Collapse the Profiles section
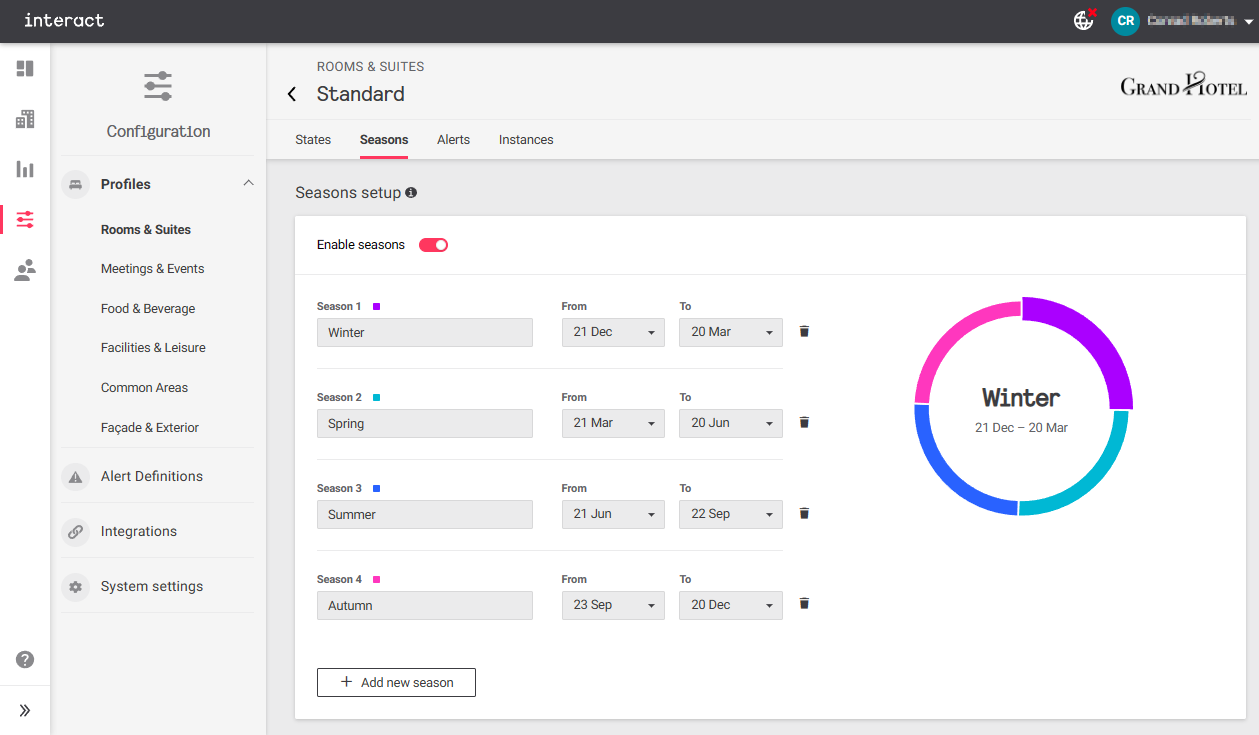The width and height of the screenshot is (1259, 735). coord(249,183)
